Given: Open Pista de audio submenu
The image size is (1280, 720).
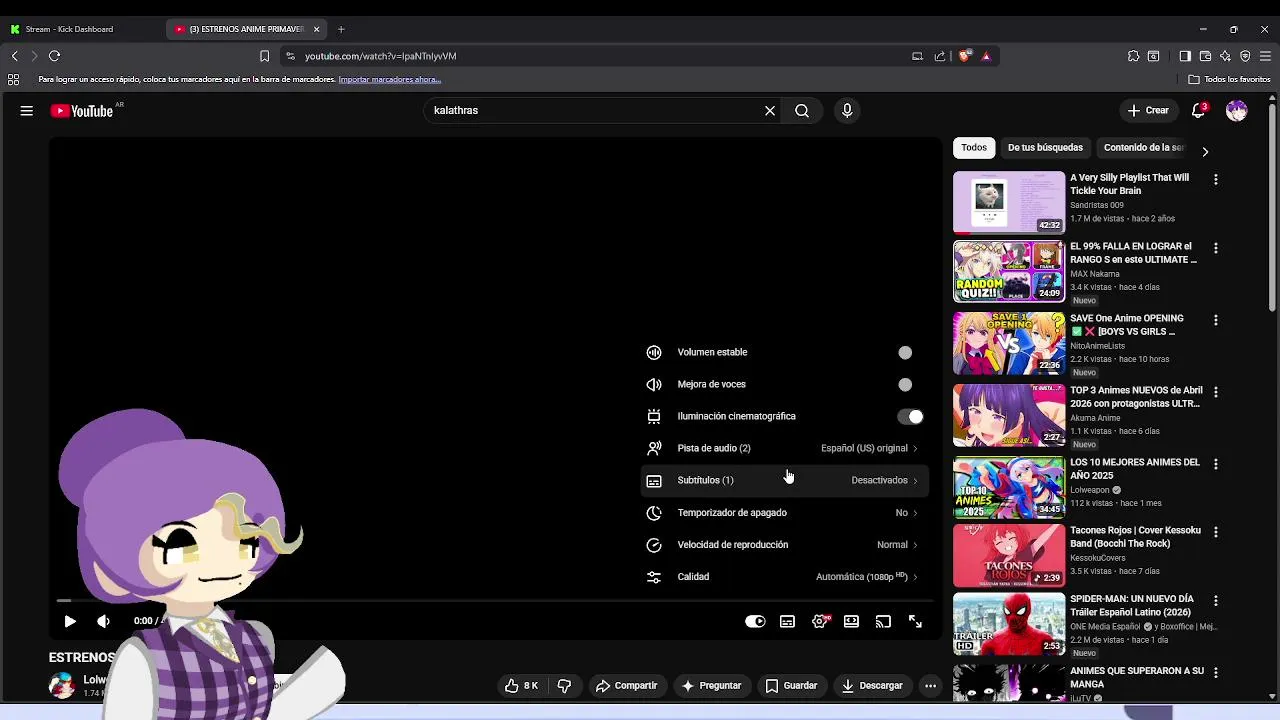Looking at the screenshot, I should (784, 448).
